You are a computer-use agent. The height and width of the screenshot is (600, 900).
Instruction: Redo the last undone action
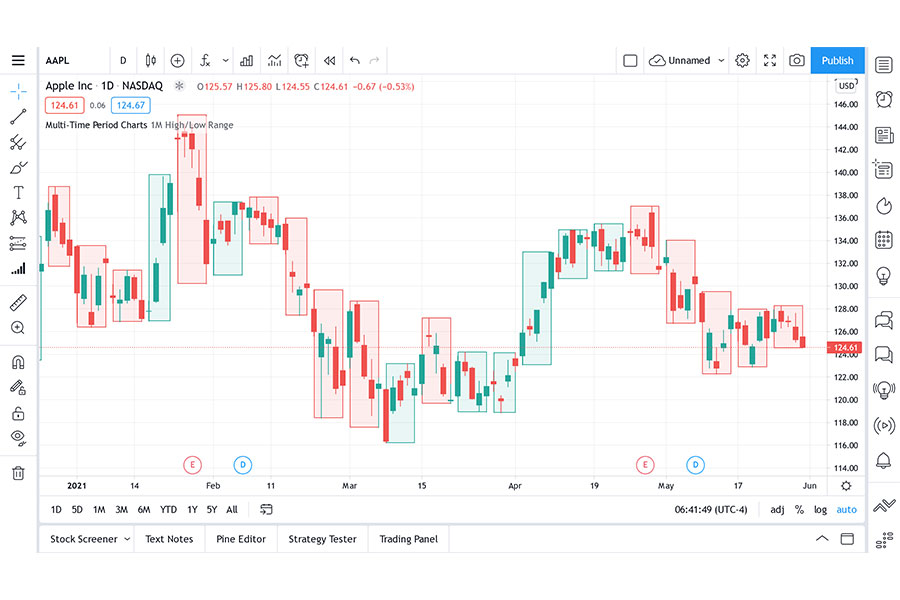(374, 60)
